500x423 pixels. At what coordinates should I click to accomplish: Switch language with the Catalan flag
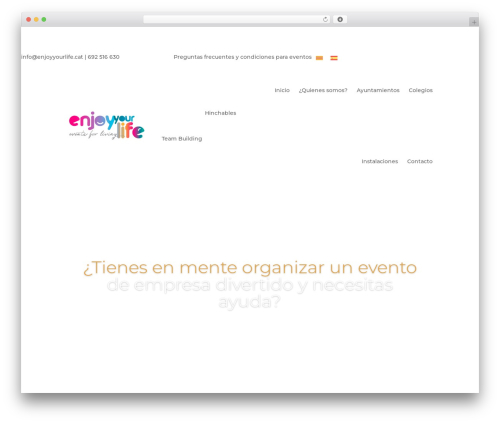click(x=319, y=58)
